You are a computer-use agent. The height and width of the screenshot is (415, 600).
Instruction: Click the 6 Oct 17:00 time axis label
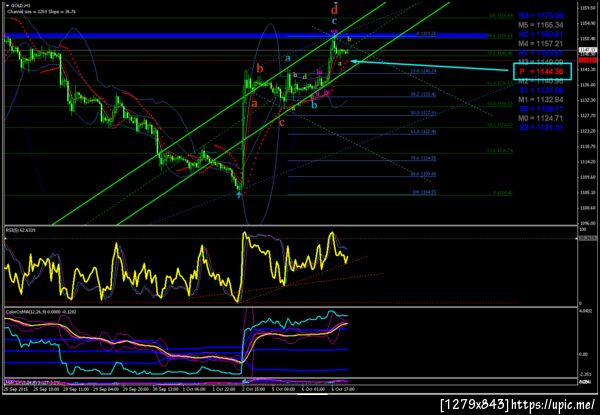tap(344, 389)
